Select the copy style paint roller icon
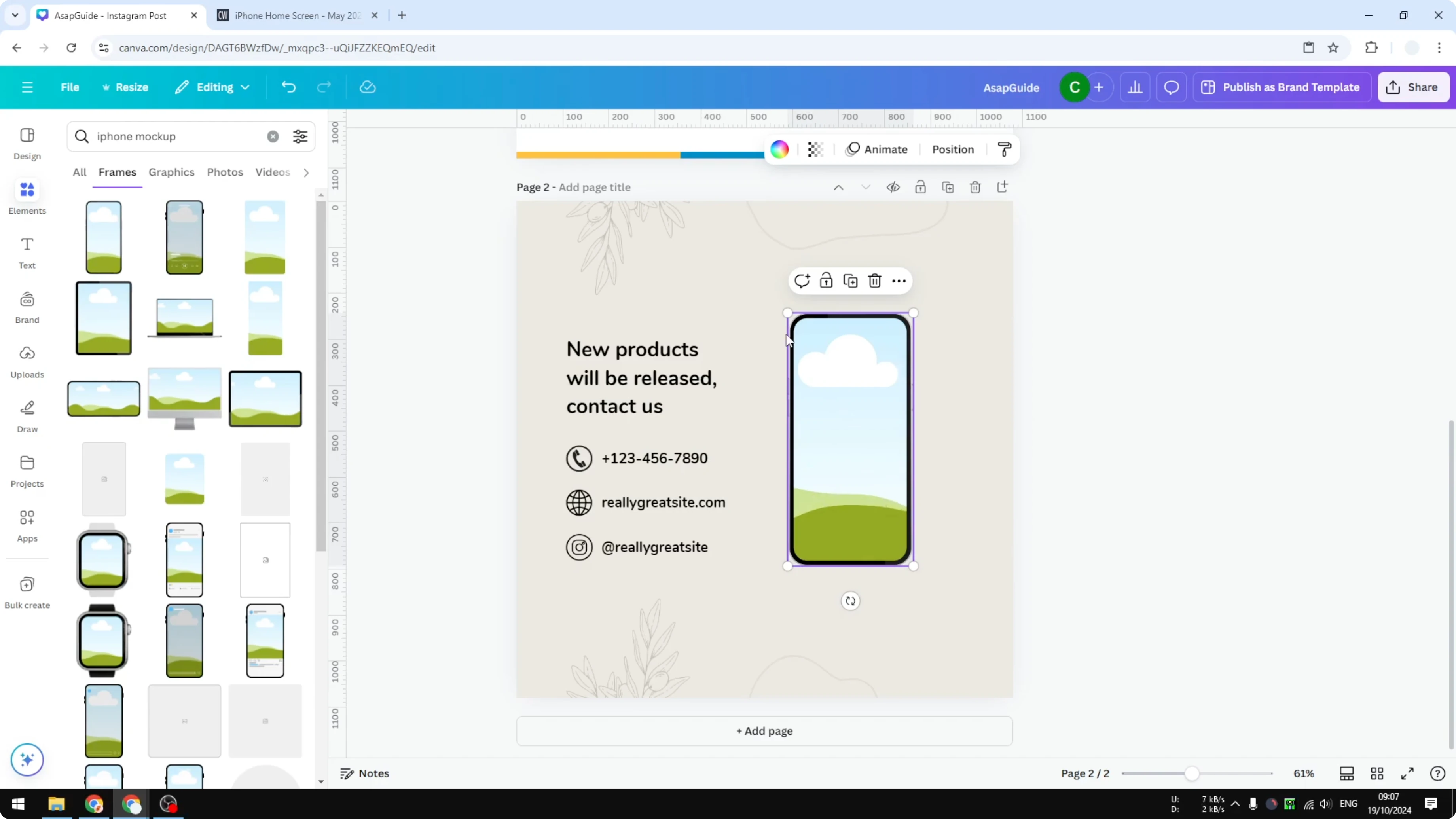The width and height of the screenshot is (1456, 819). pos(1005,149)
